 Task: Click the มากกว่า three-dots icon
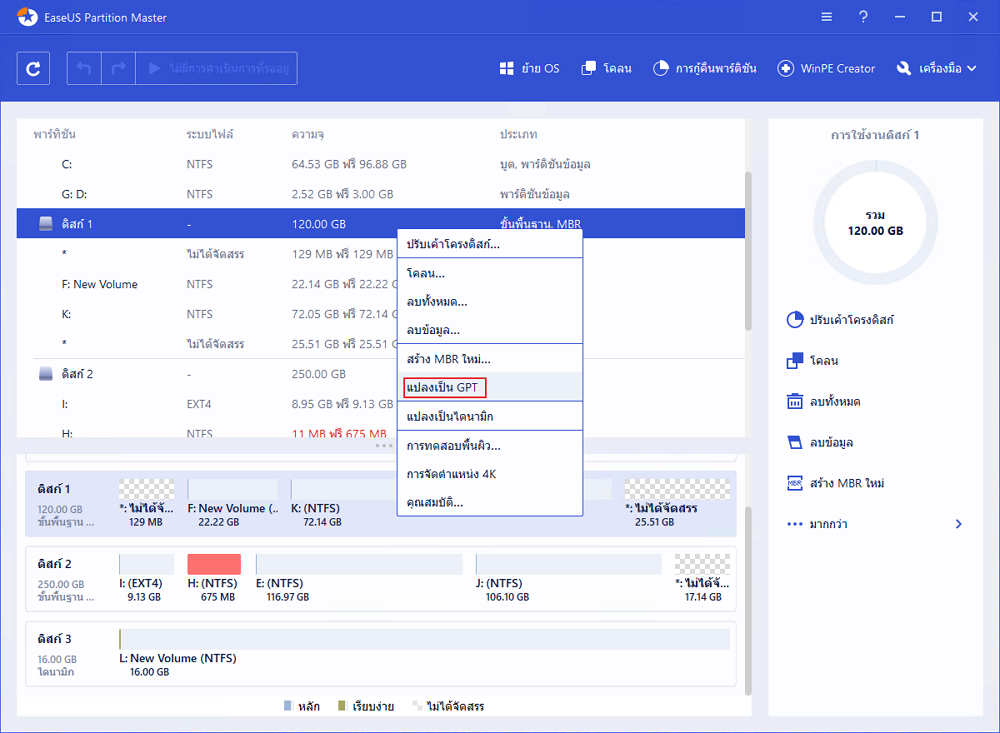(x=795, y=524)
